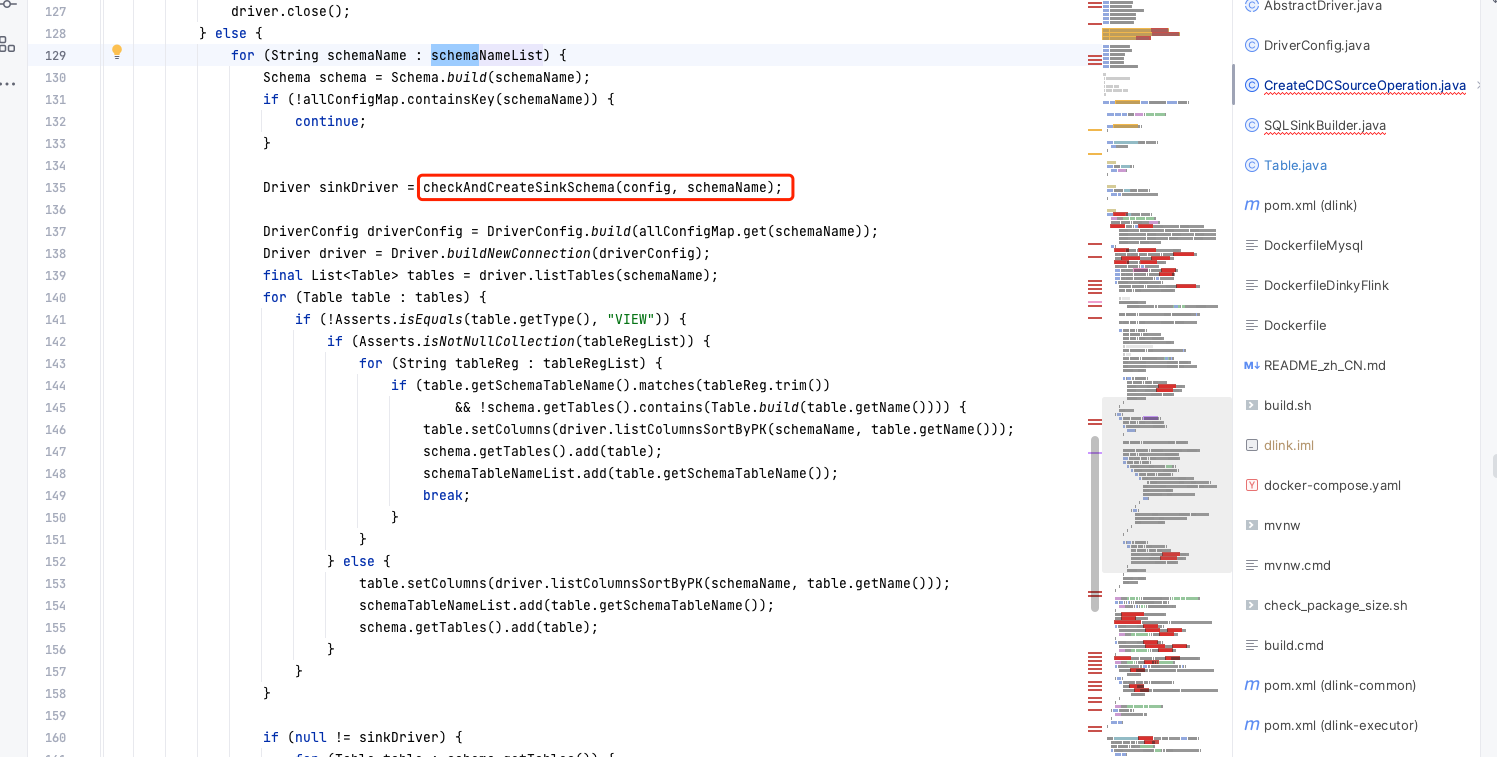Click the Markdown icon beside README_zh_CN.md
The height and width of the screenshot is (757, 1497).
(1252, 365)
